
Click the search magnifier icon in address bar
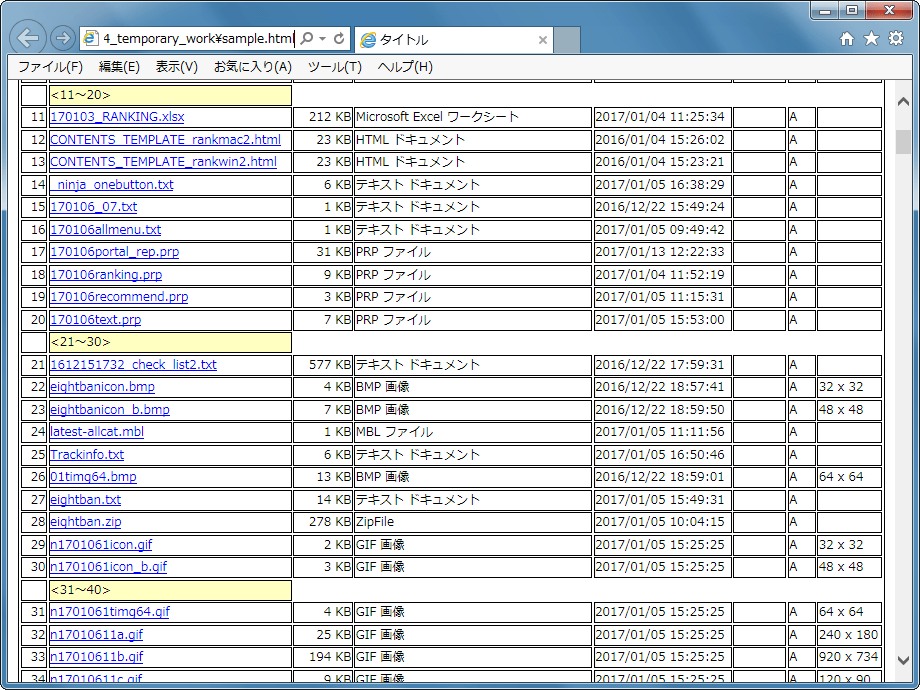(x=306, y=39)
